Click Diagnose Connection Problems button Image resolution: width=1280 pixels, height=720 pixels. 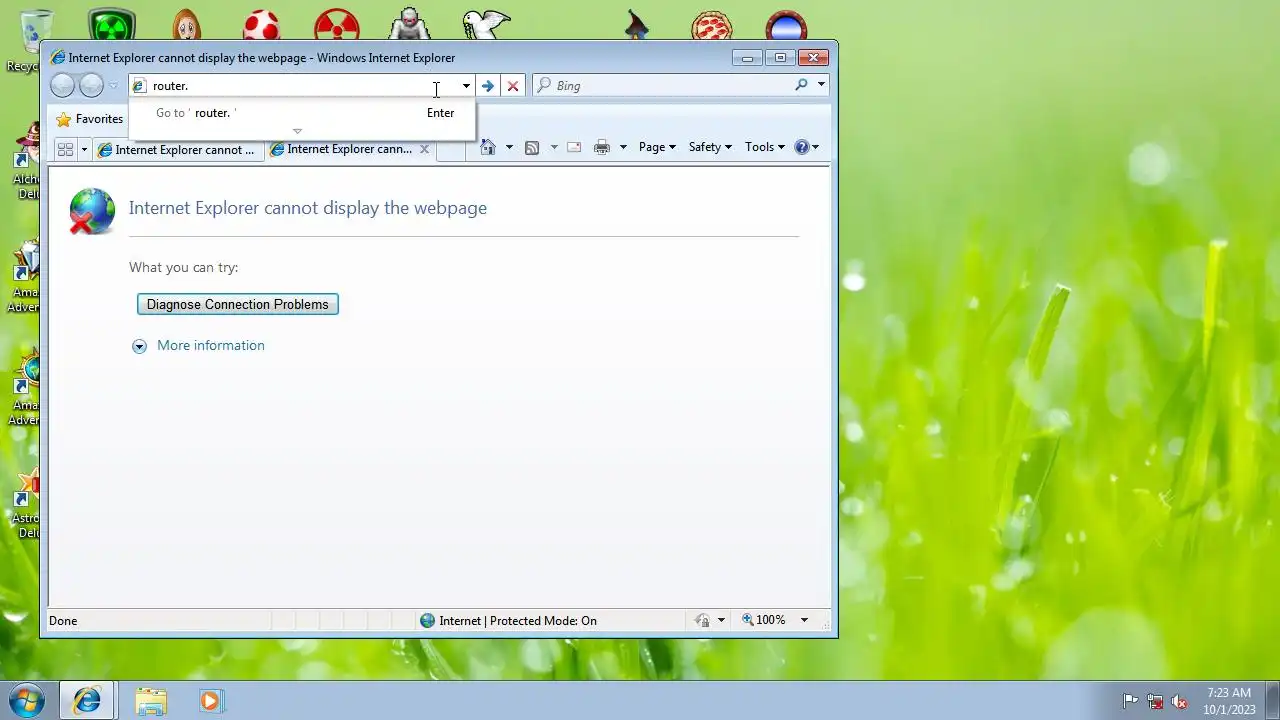pyautogui.click(x=238, y=304)
